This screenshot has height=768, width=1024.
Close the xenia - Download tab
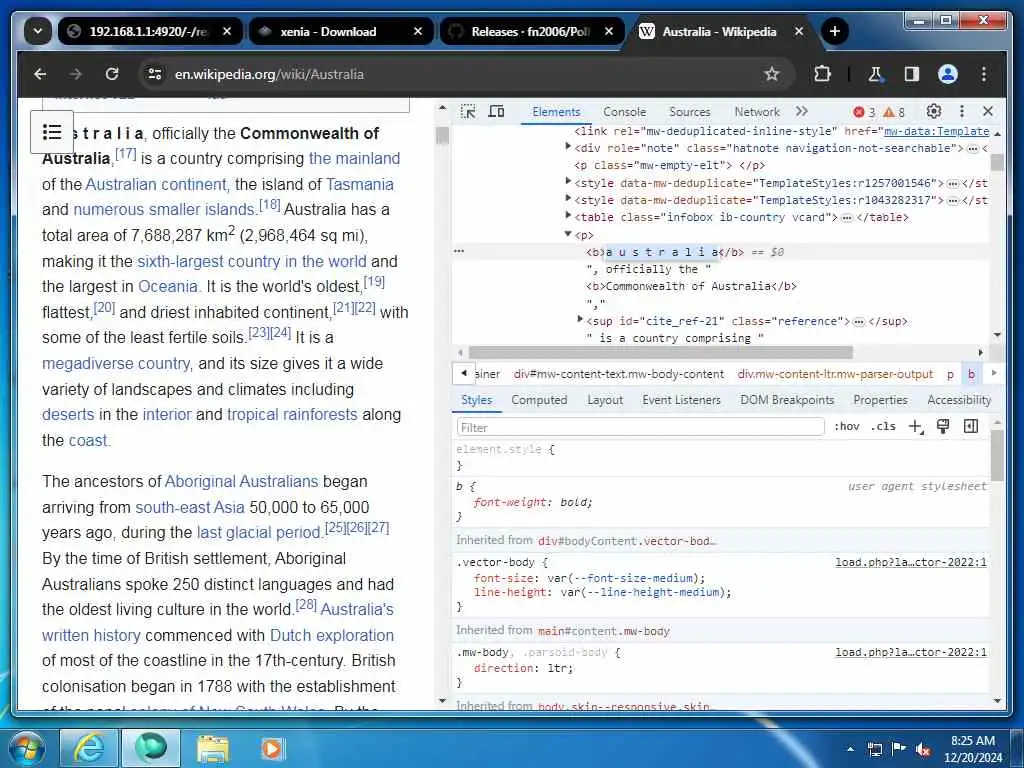coord(417,31)
